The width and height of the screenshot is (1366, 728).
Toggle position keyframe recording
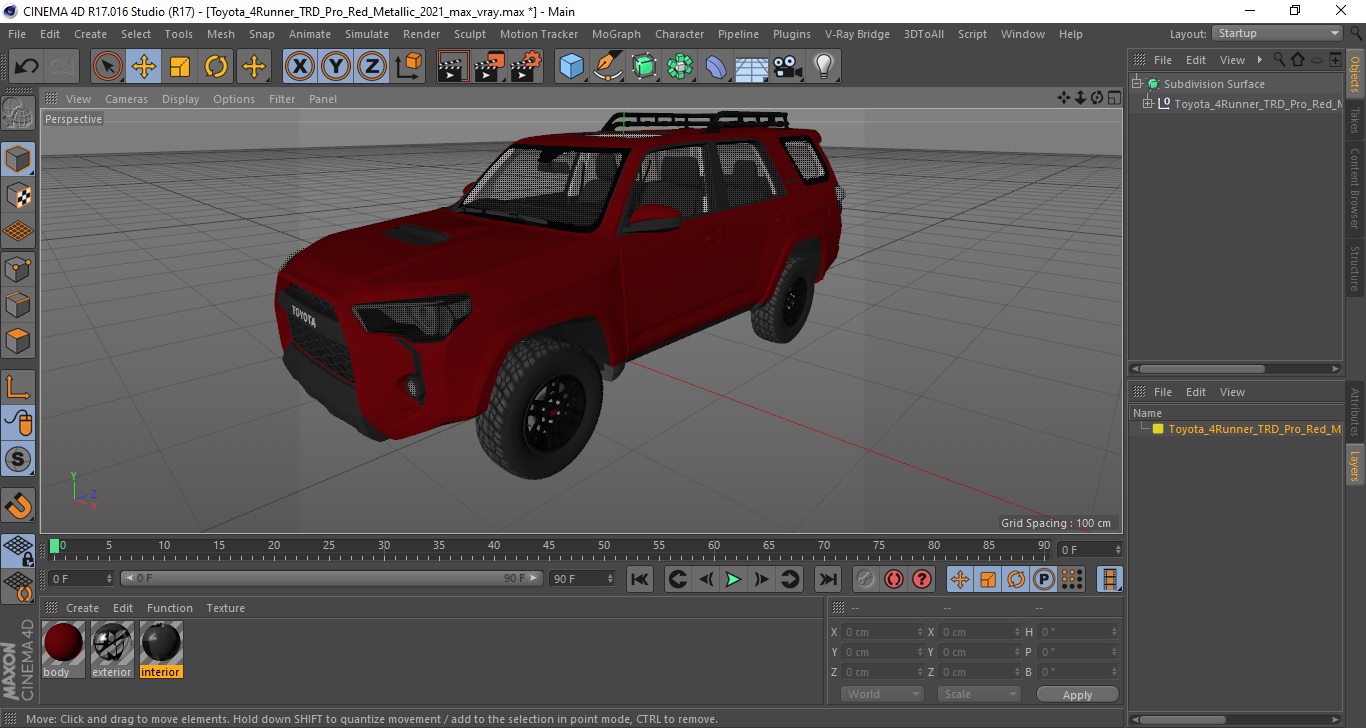[959, 579]
